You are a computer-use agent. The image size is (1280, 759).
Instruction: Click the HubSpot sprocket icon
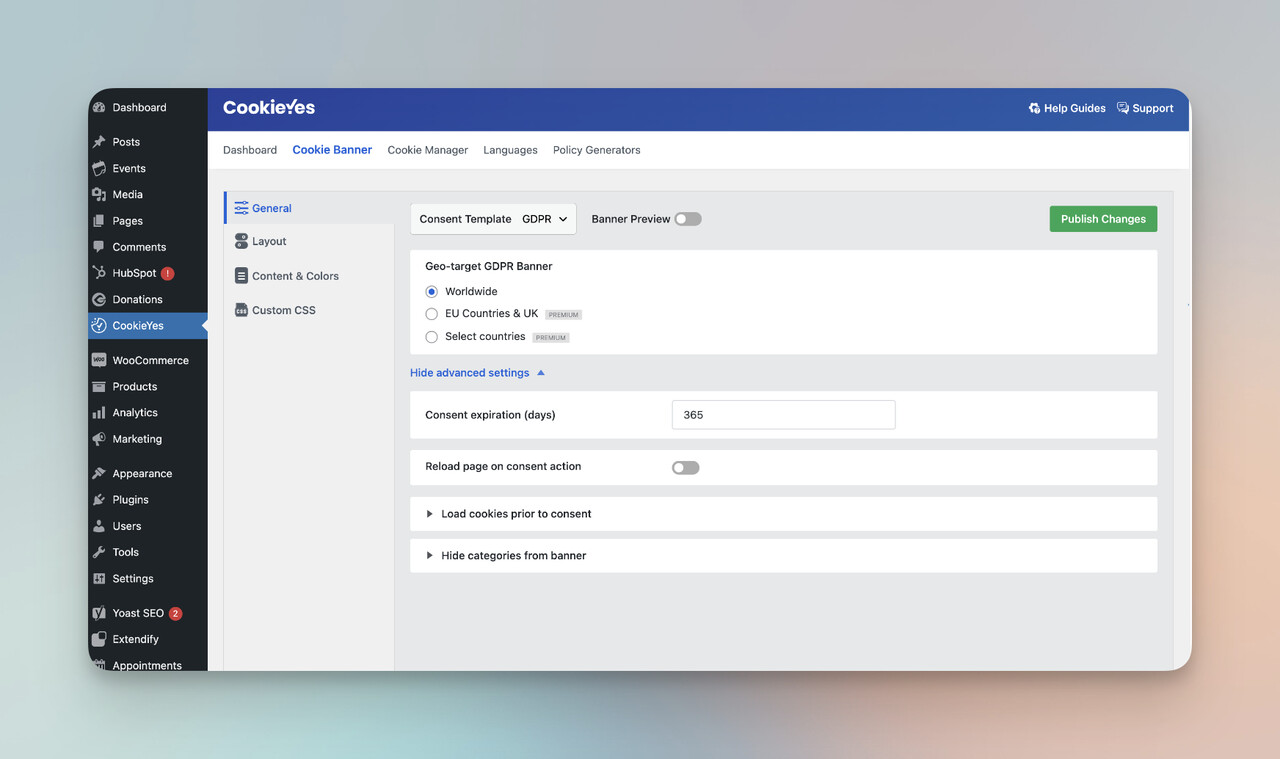coord(99,273)
